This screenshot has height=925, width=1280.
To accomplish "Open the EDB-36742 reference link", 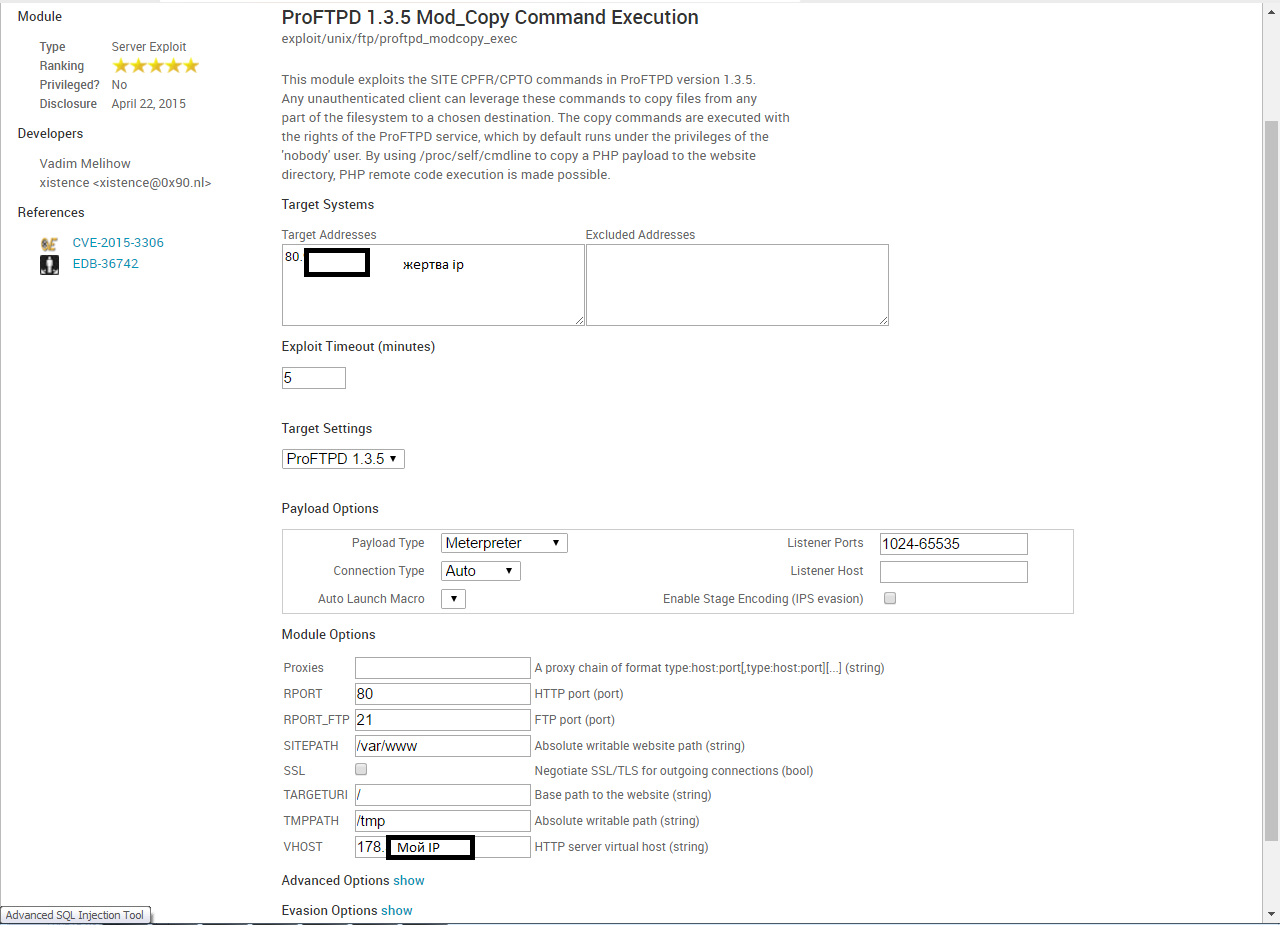I will [105, 264].
